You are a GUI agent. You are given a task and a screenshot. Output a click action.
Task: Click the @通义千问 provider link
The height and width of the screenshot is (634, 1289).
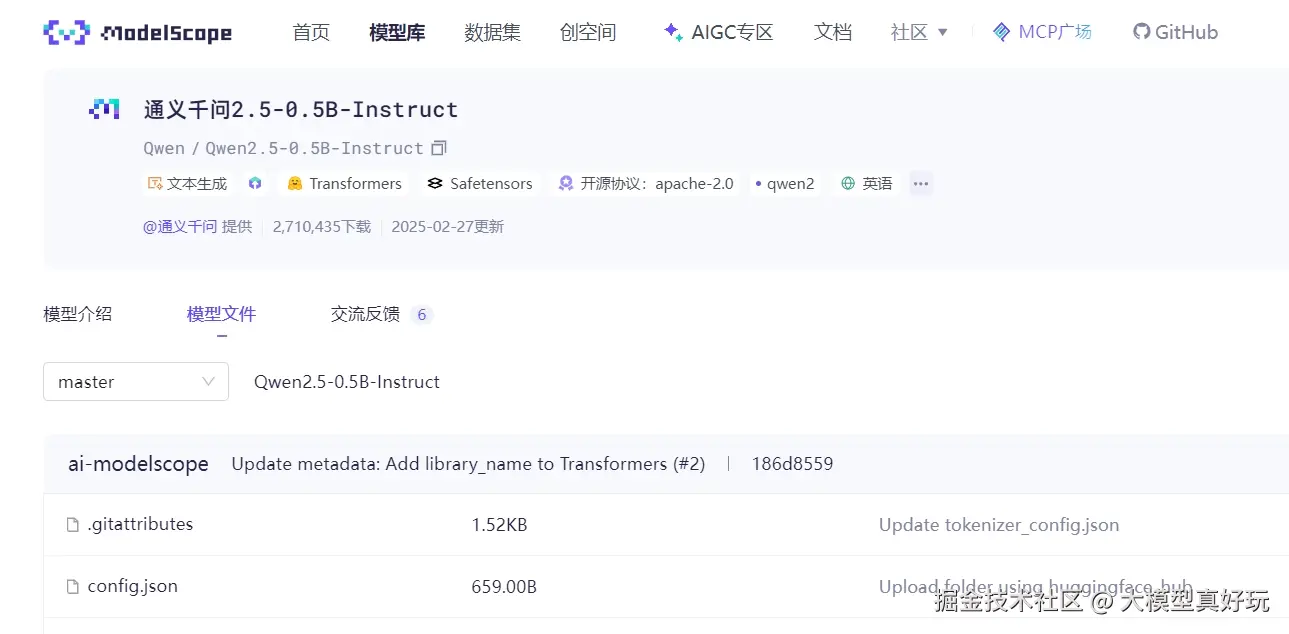click(180, 227)
